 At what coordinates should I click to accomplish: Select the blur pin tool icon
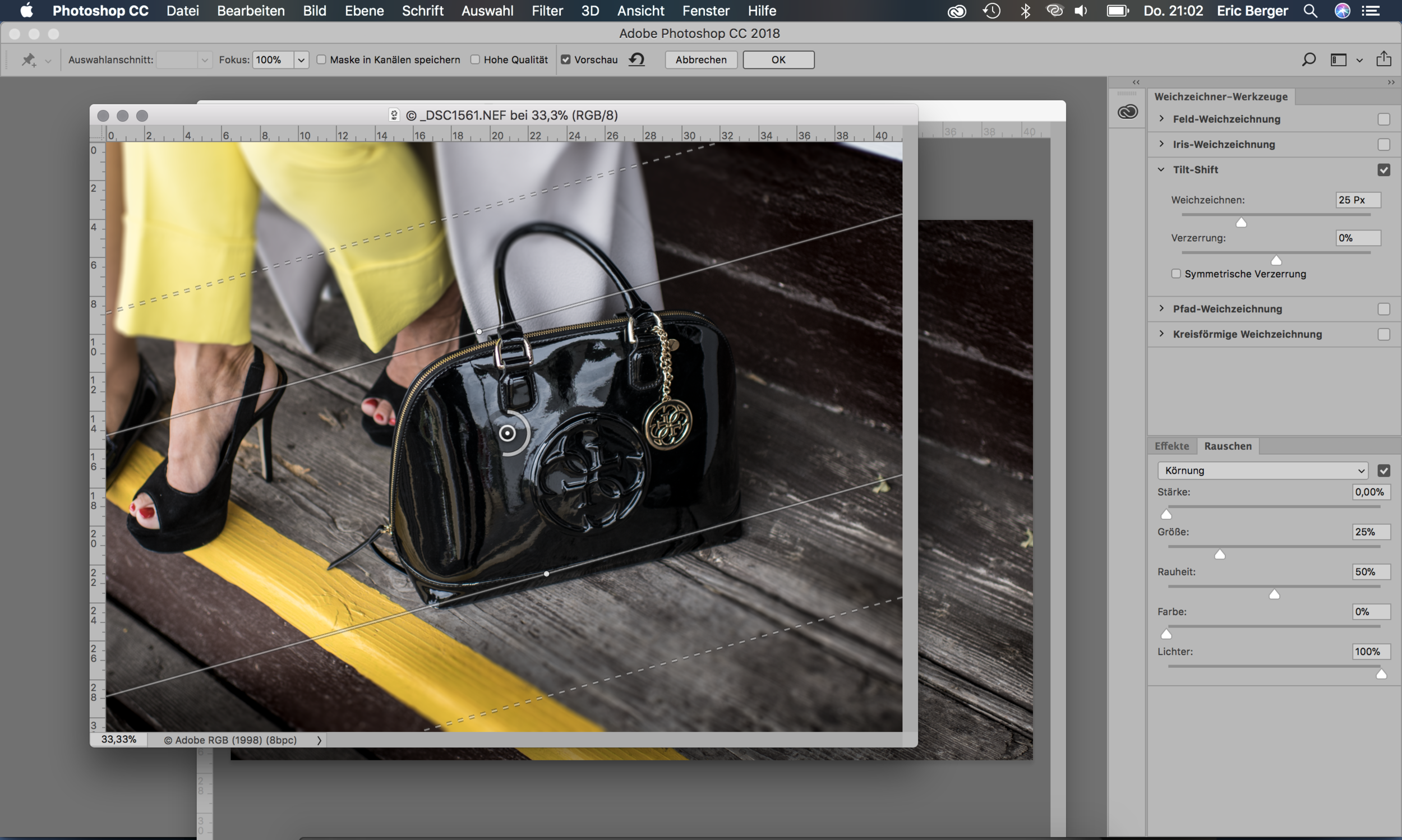pyautogui.click(x=28, y=59)
